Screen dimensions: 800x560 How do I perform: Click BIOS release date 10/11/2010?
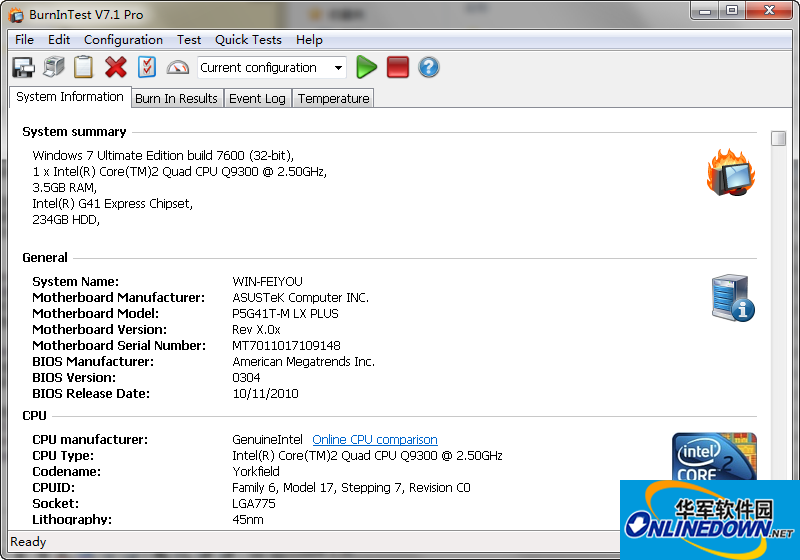(265, 394)
